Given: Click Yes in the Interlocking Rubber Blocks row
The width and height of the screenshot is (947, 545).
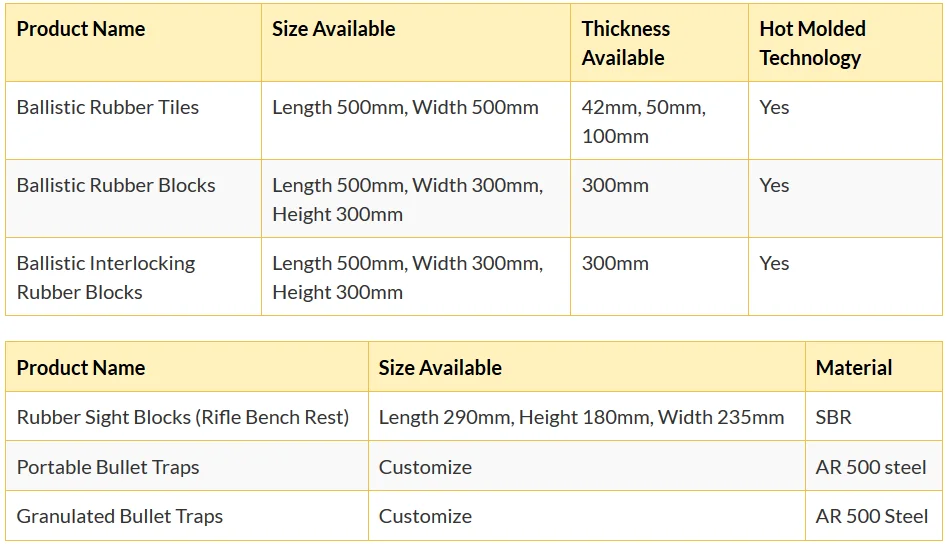Looking at the screenshot, I should 774,264.
